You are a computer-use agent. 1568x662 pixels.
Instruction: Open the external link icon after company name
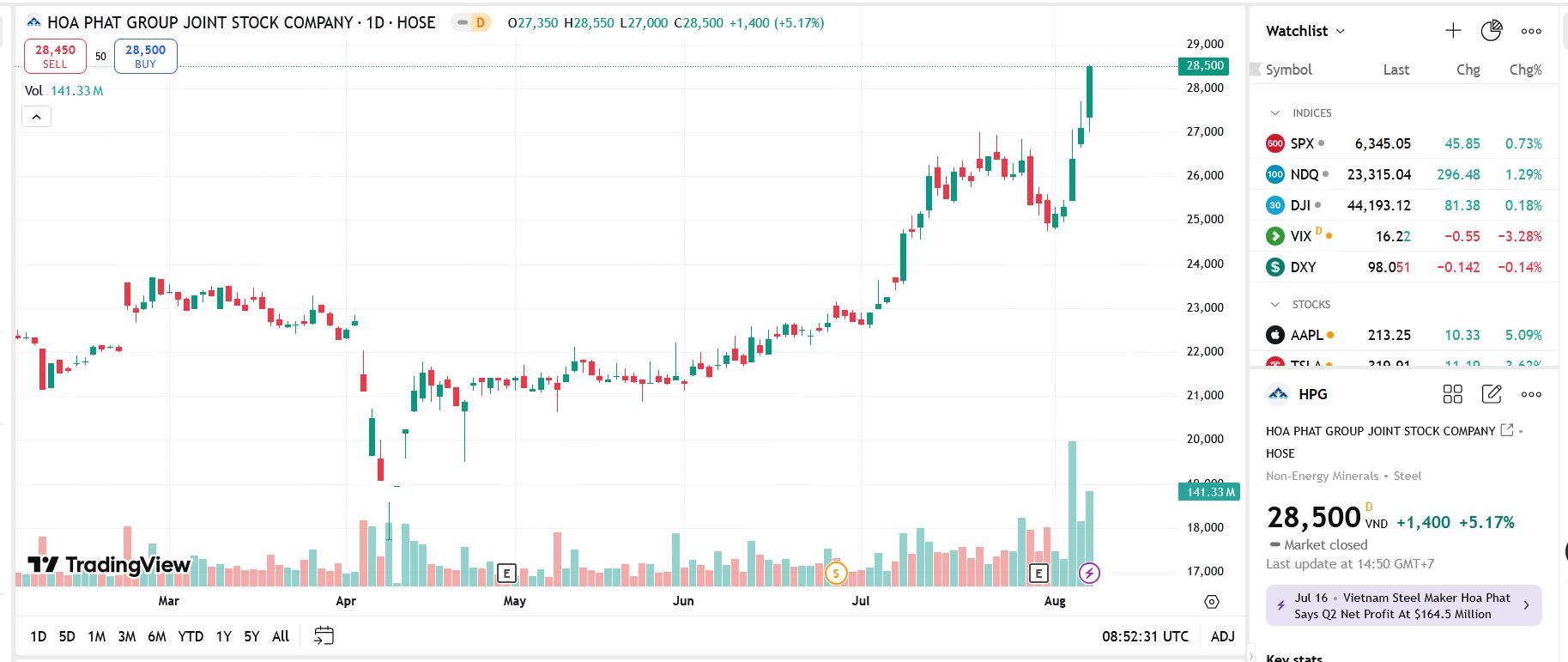pos(1506,430)
